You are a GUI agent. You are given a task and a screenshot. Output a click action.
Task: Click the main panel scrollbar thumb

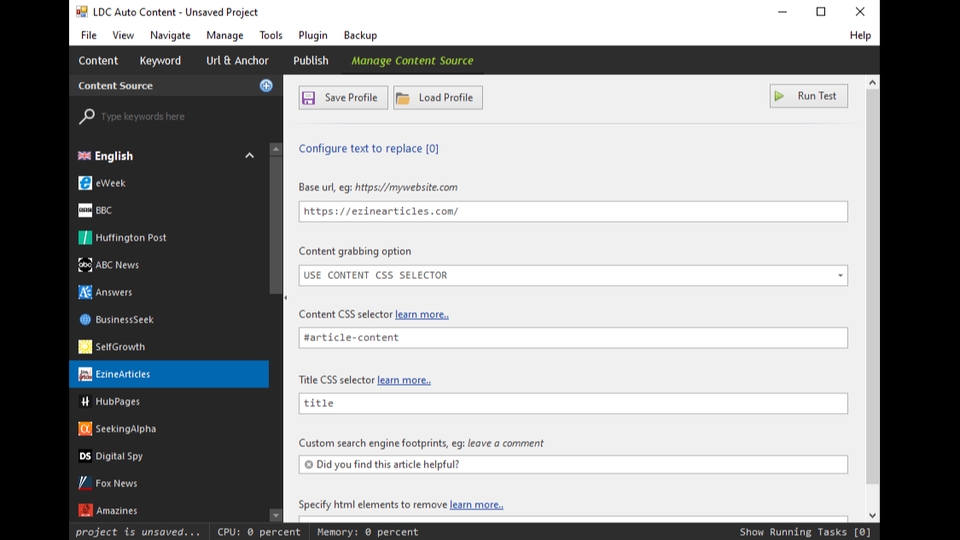872,287
